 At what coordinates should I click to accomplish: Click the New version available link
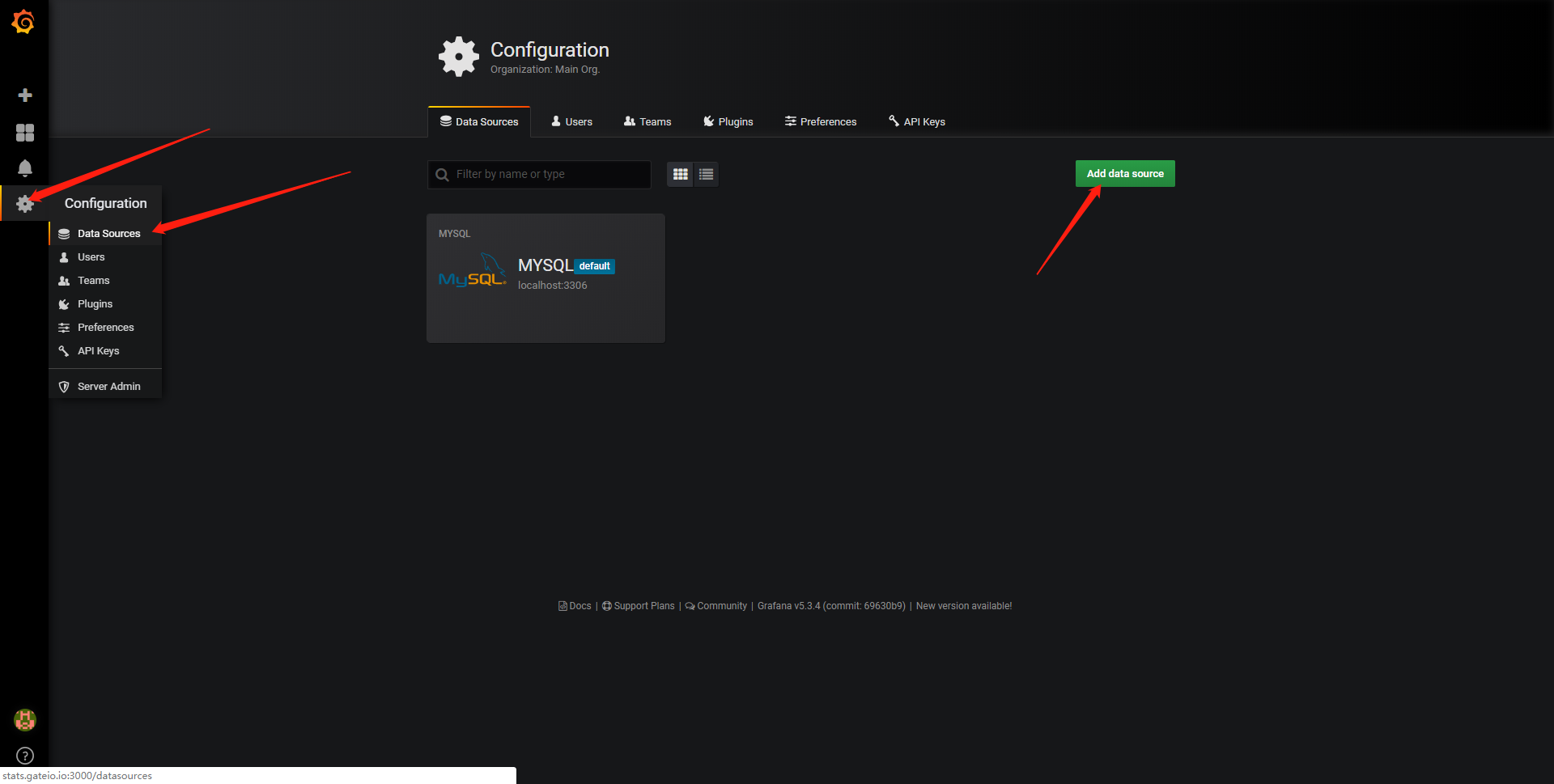[964, 606]
